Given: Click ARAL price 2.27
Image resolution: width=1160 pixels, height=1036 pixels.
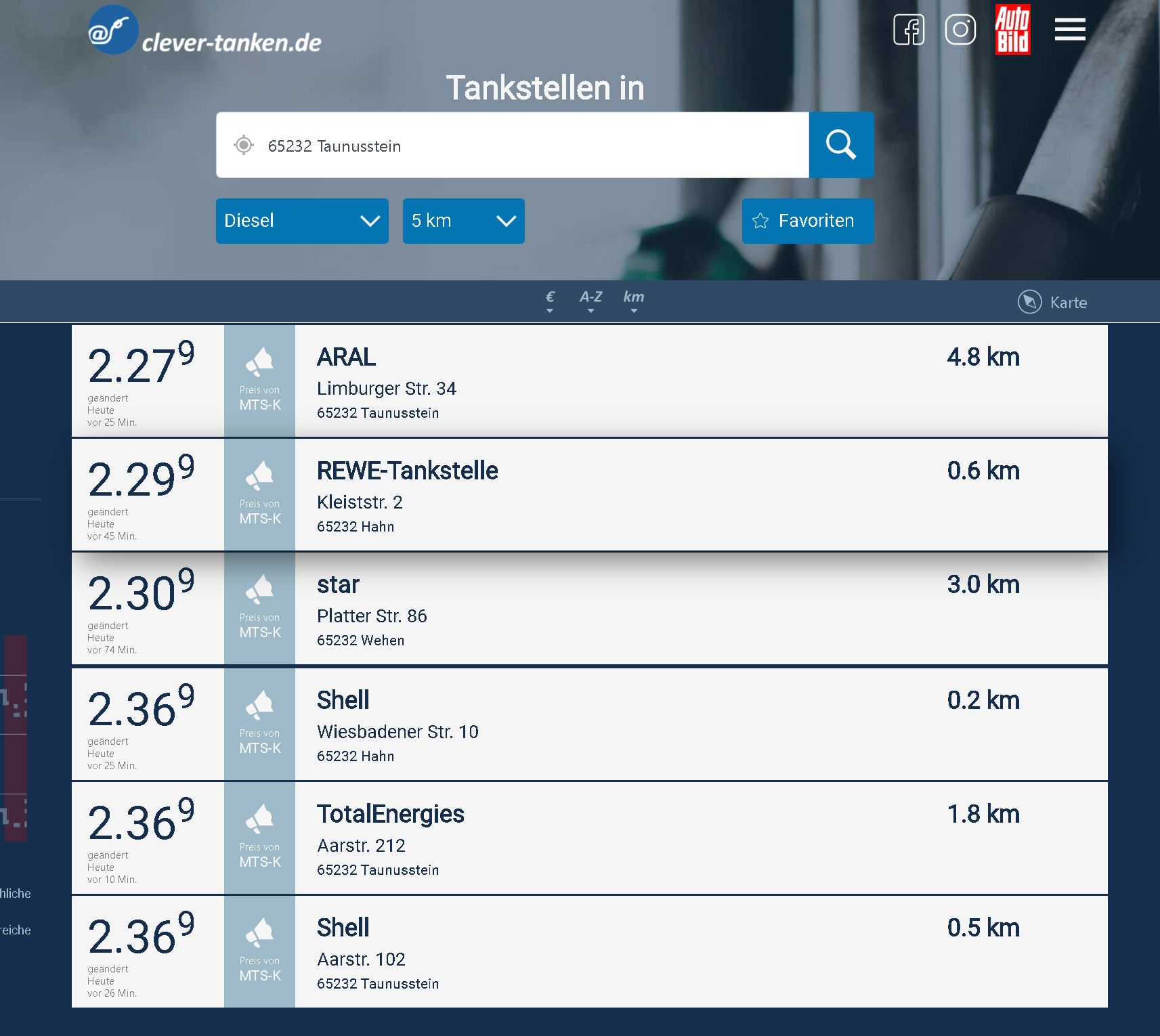Looking at the screenshot, I should pyautogui.click(x=141, y=364).
